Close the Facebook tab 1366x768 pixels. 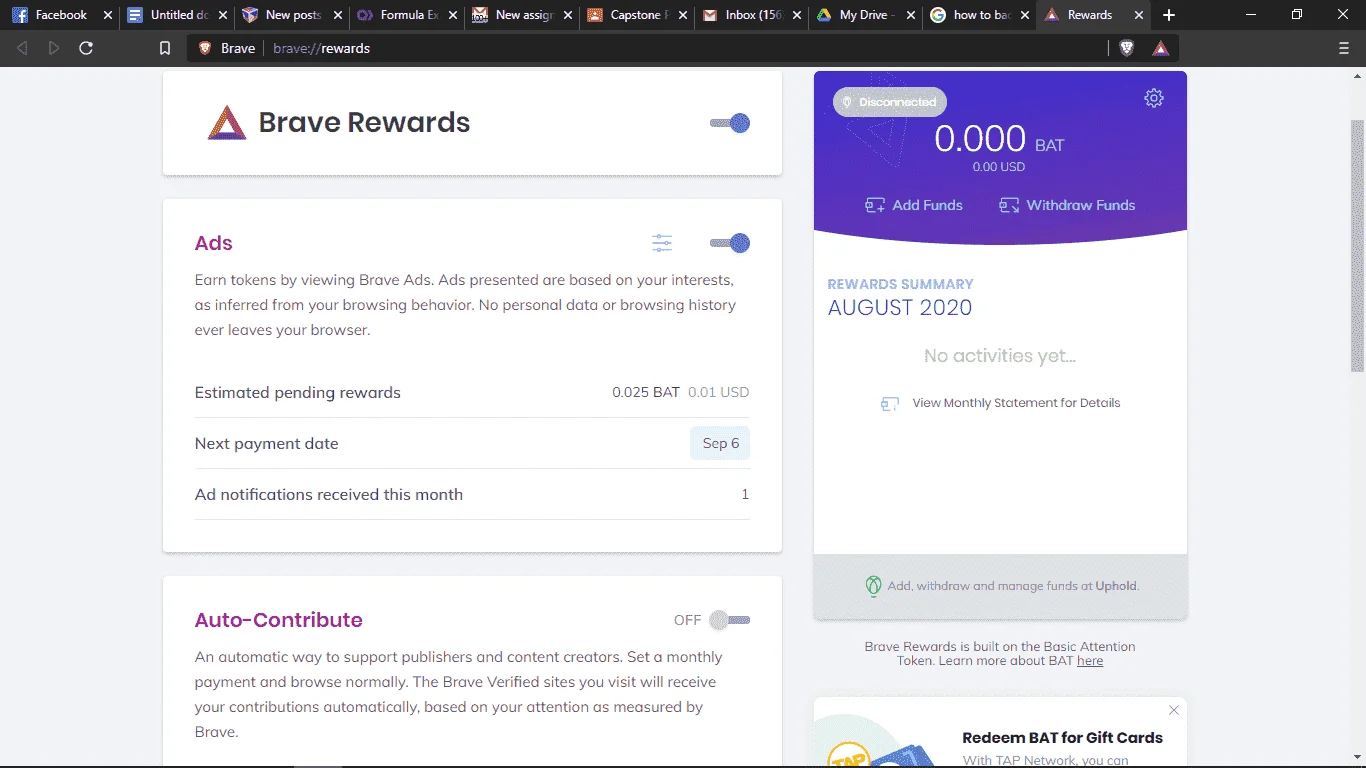click(108, 15)
